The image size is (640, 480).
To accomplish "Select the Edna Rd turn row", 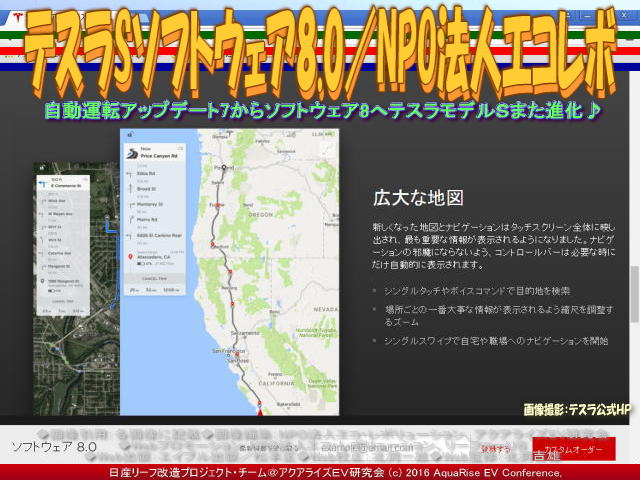I will (x=155, y=173).
